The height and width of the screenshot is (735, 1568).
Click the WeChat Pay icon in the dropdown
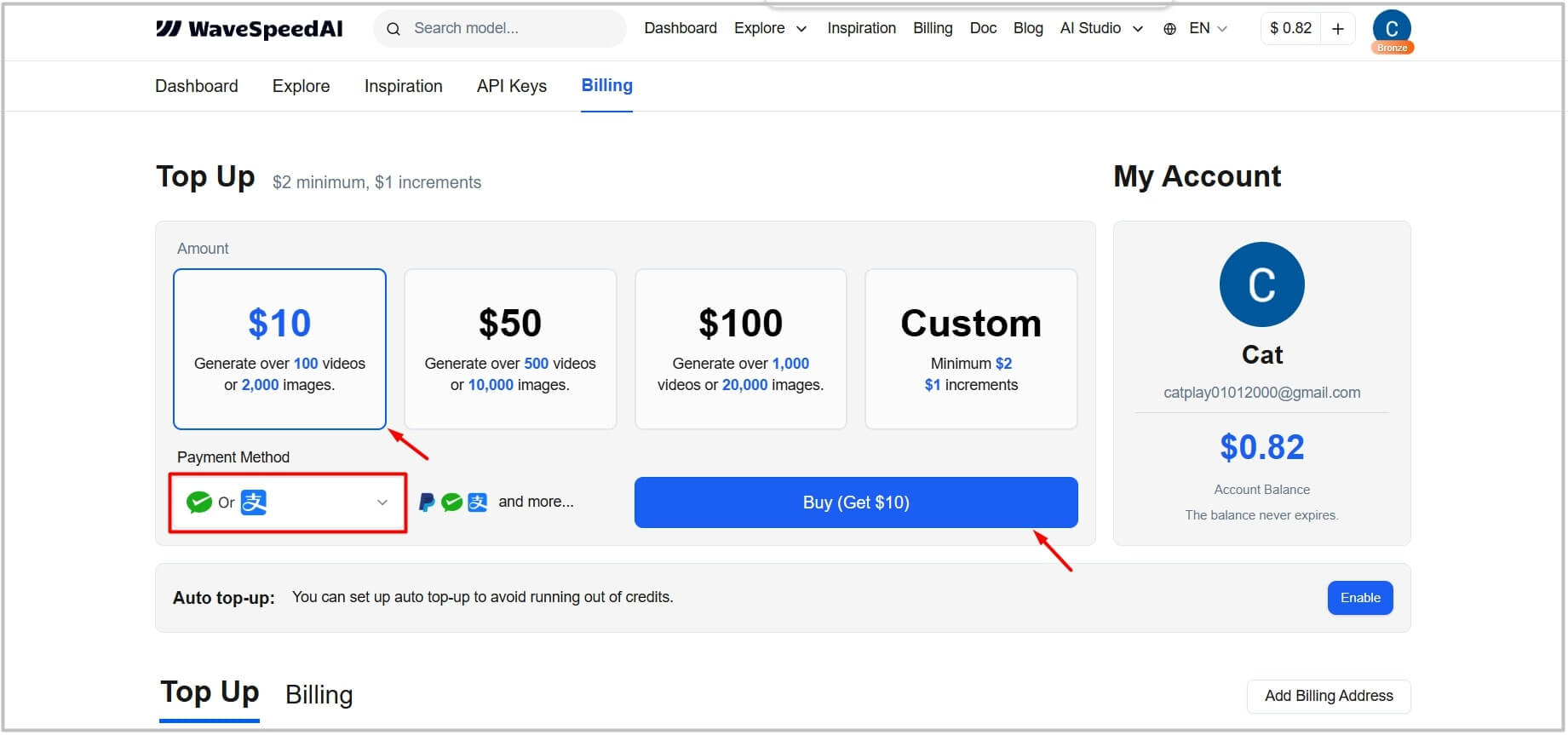[199, 502]
